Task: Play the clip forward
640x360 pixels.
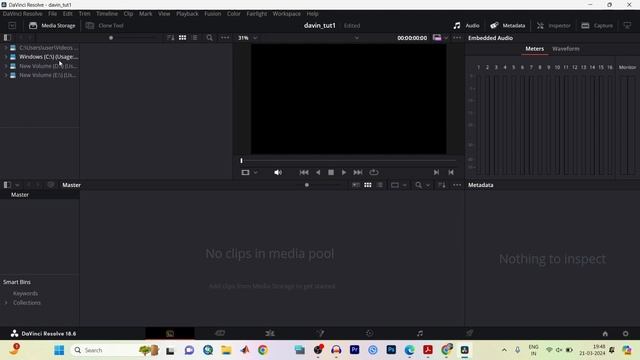Action: (344, 172)
